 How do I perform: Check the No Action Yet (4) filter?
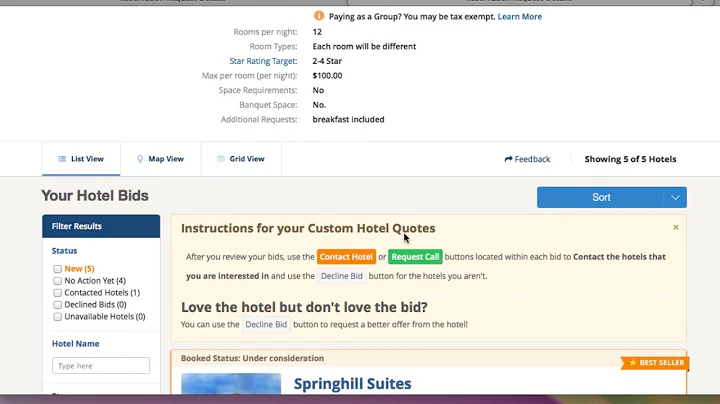coord(58,281)
